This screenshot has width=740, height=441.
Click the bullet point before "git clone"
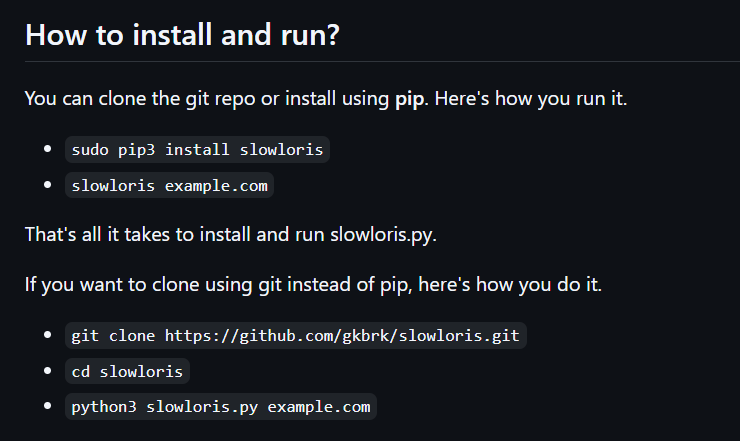click(x=47, y=335)
